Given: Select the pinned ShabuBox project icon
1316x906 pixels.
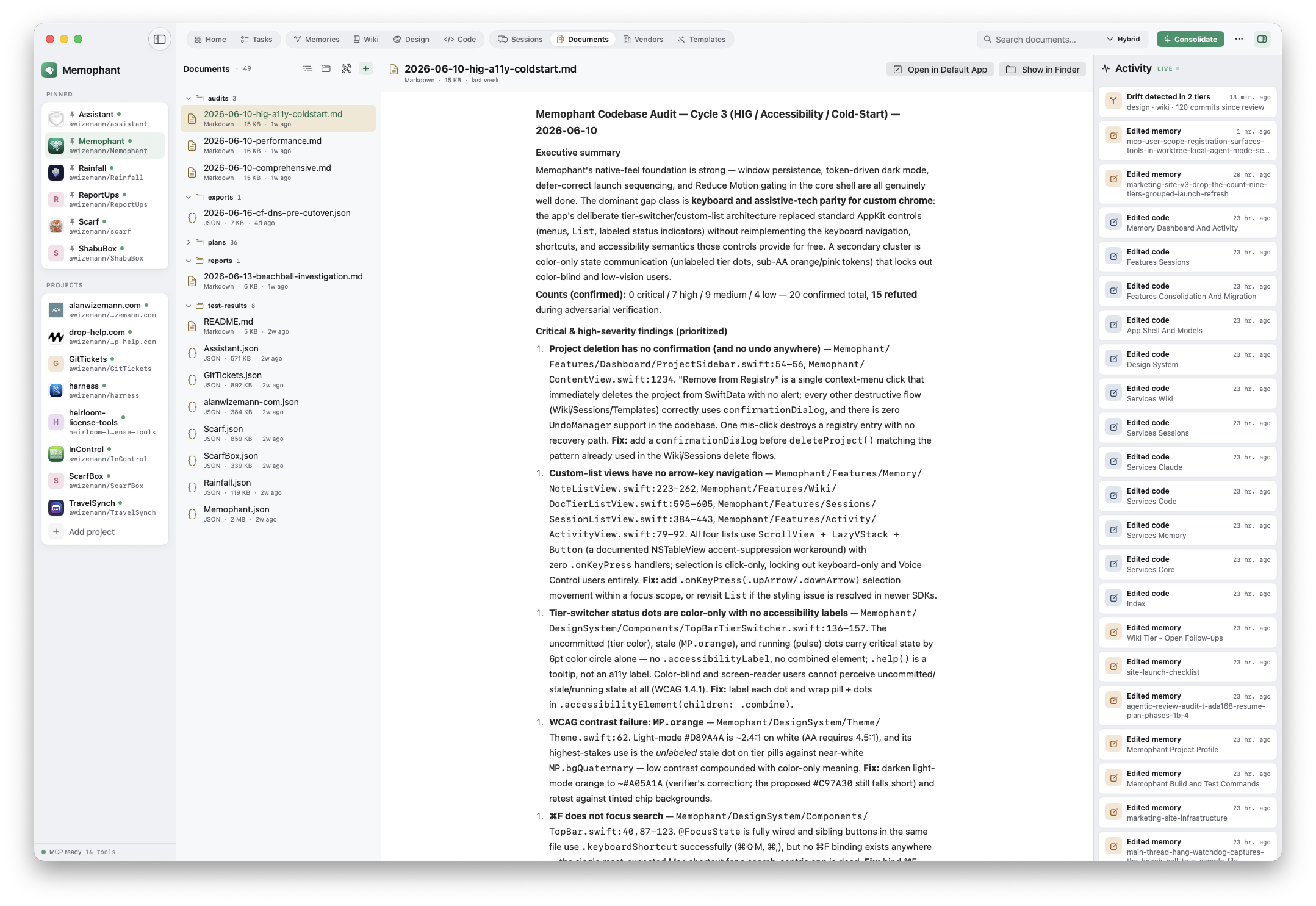Looking at the screenshot, I should [x=56, y=253].
